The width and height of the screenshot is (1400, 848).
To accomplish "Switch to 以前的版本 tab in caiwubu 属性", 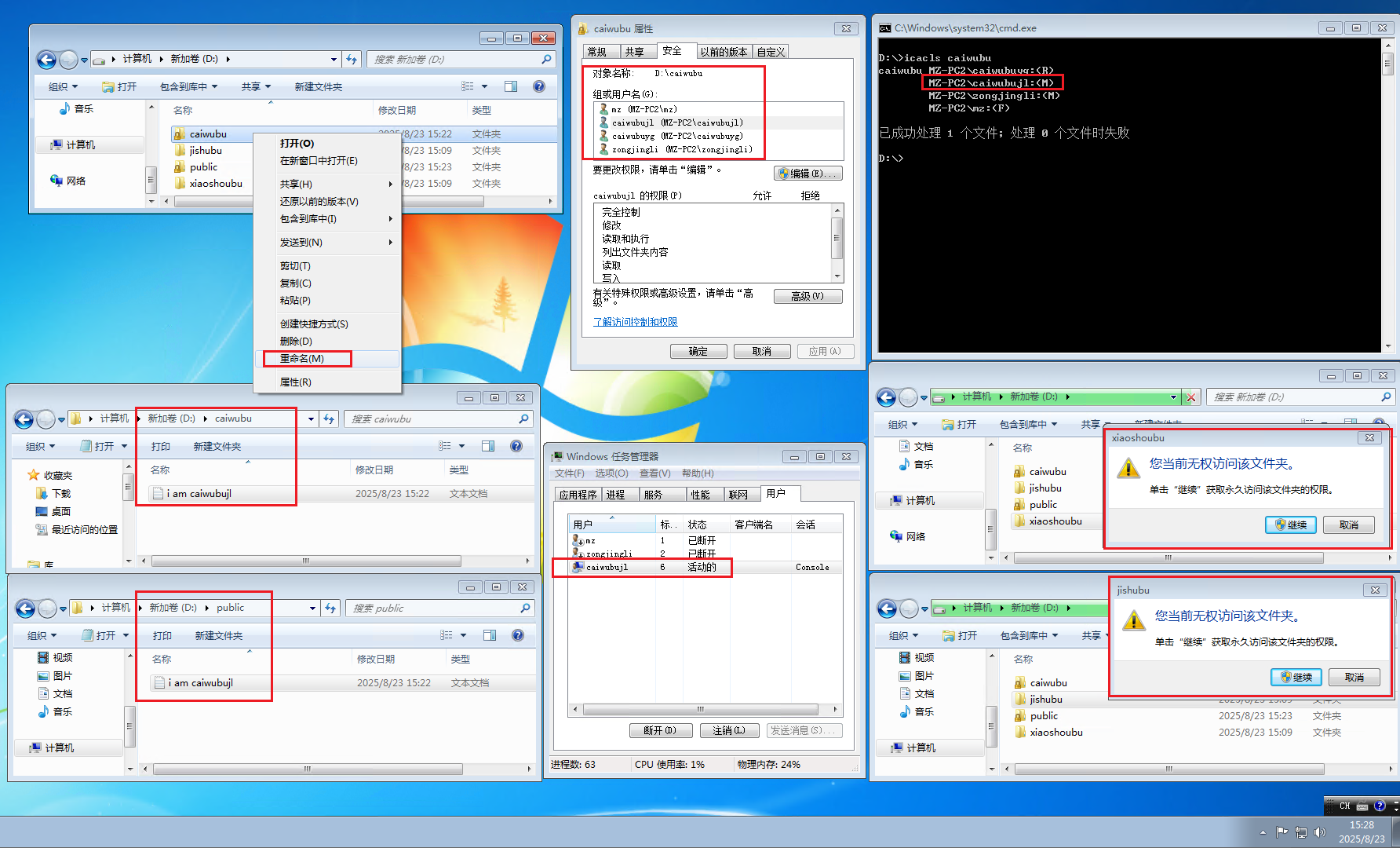I will (x=724, y=52).
